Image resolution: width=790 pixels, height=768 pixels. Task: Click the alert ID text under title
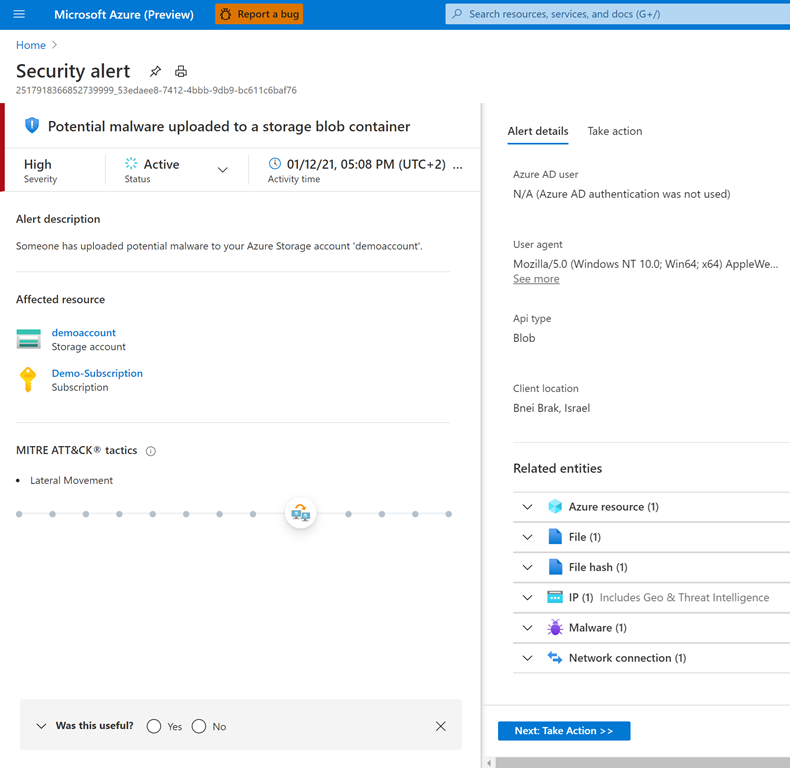click(156, 90)
